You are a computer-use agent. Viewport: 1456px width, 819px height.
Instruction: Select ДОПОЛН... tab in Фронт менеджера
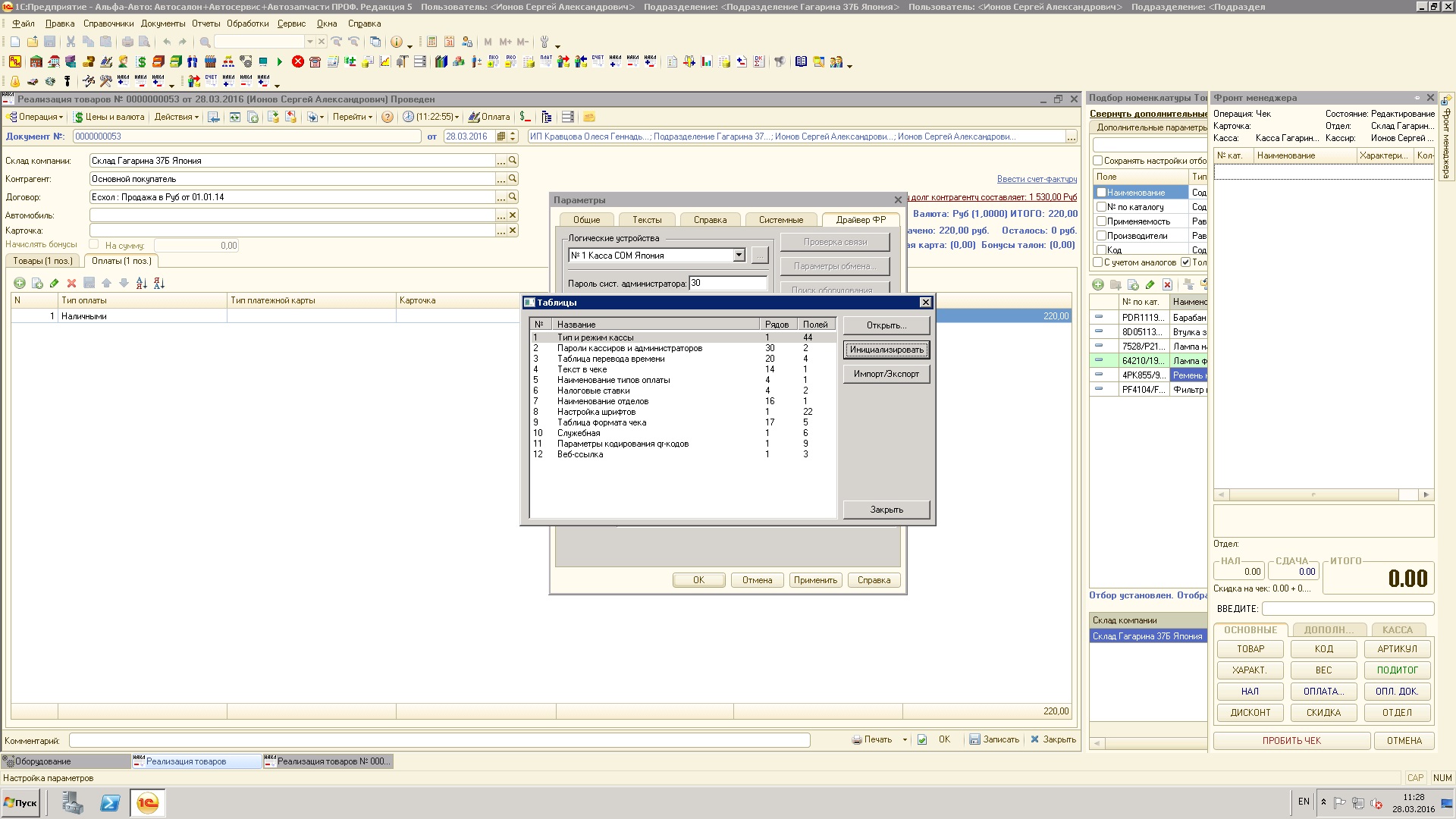(1329, 630)
